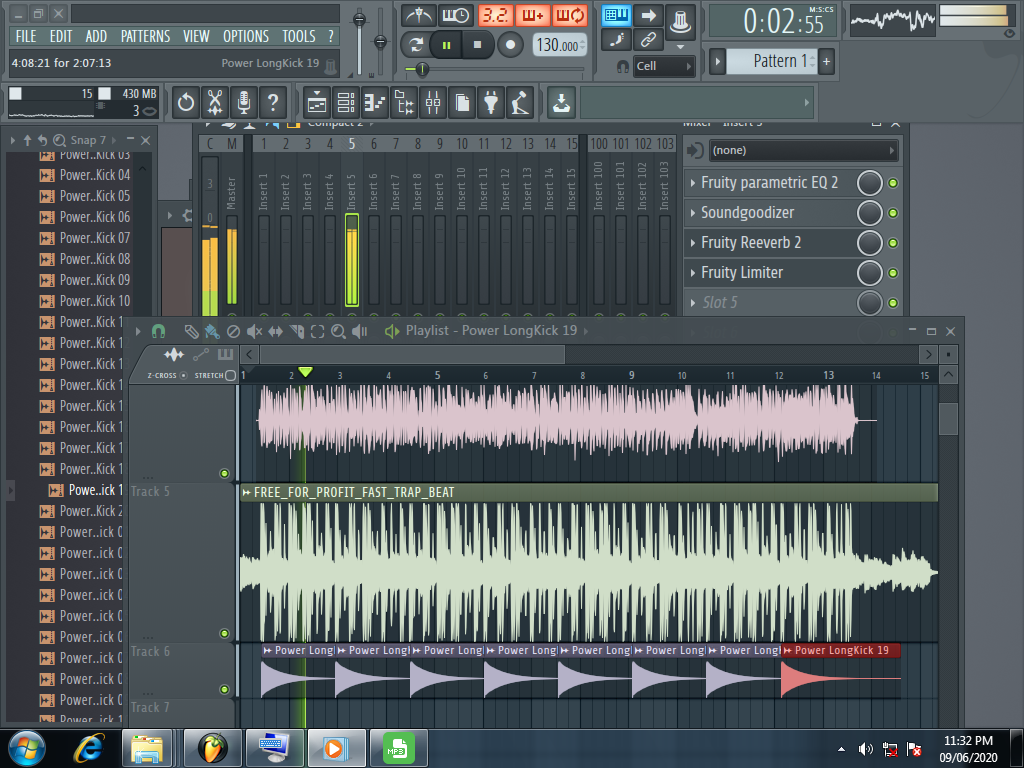The image size is (1024, 768).
Task: Click the Record button in the transport
Action: (x=511, y=44)
